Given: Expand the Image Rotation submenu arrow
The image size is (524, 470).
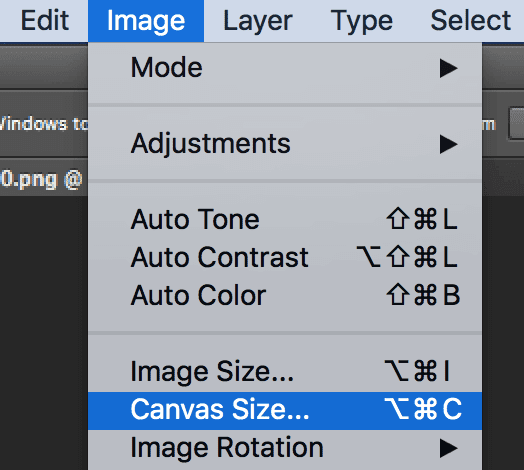Looking at the screenshot, I should pyautogui.click(x=448, y=448).
